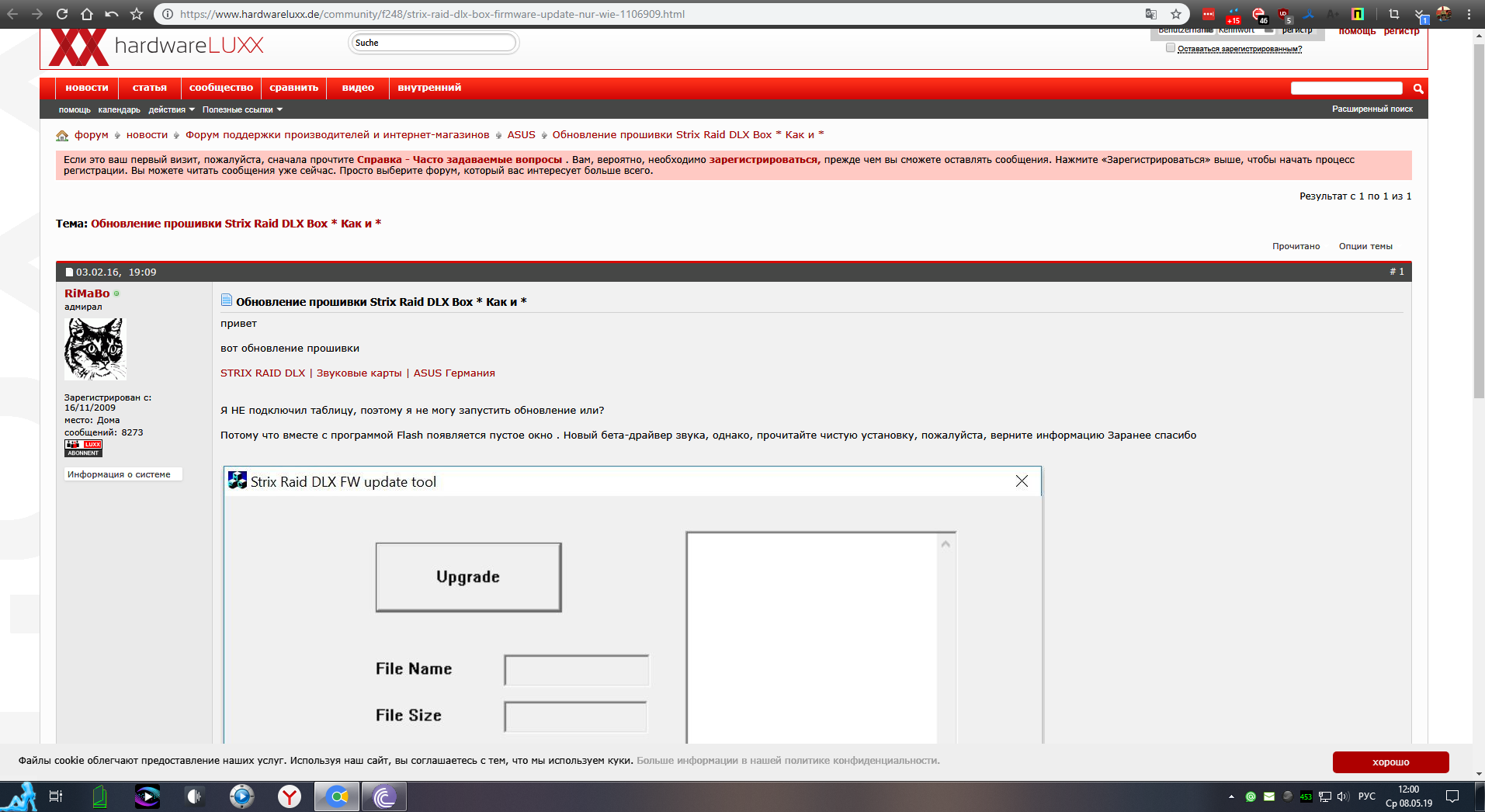
Task: Open the STRIX RAID DLX product link
Action: (263, 373)
